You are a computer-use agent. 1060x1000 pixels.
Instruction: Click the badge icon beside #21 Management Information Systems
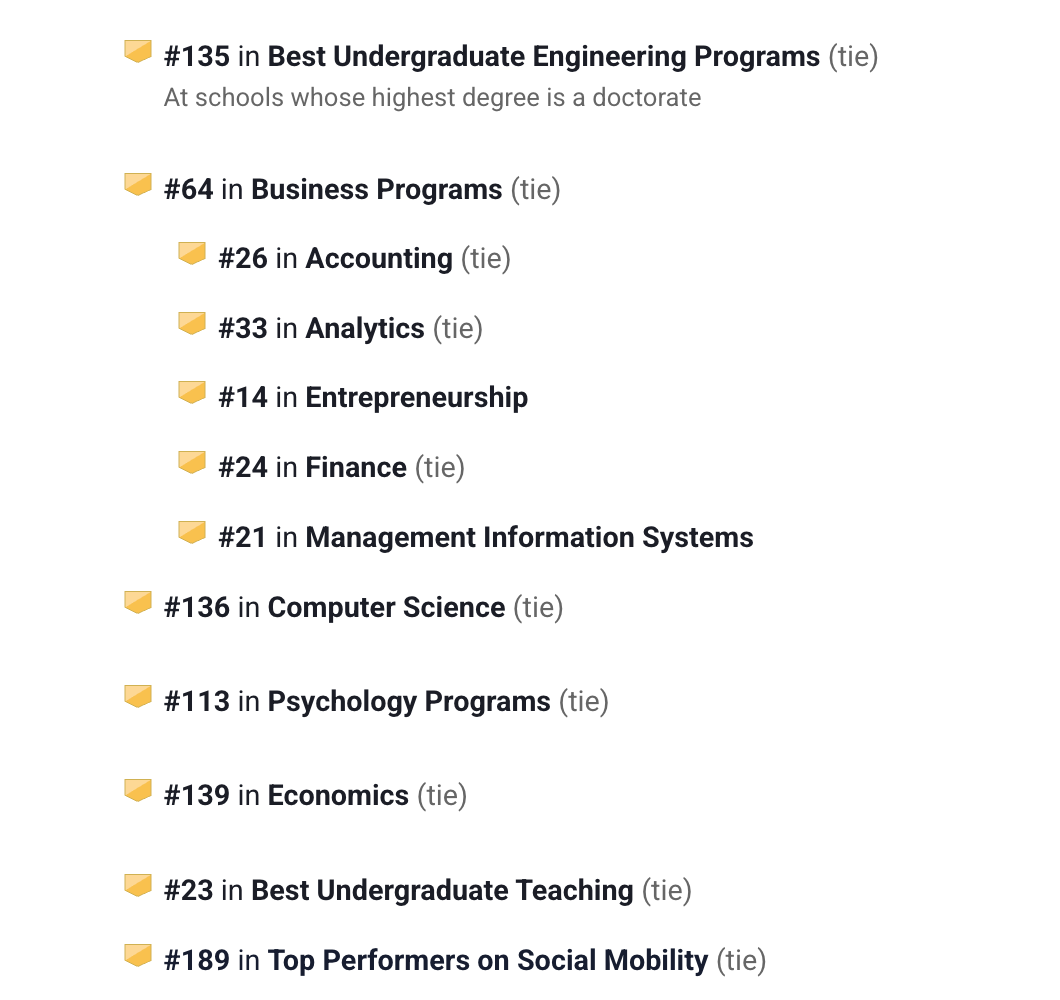tap(192, 533)
